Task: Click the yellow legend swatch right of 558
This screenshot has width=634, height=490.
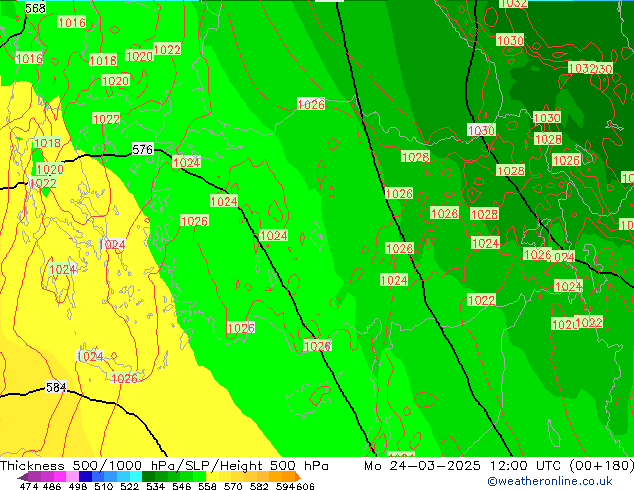Action: (x=212, y=476)
